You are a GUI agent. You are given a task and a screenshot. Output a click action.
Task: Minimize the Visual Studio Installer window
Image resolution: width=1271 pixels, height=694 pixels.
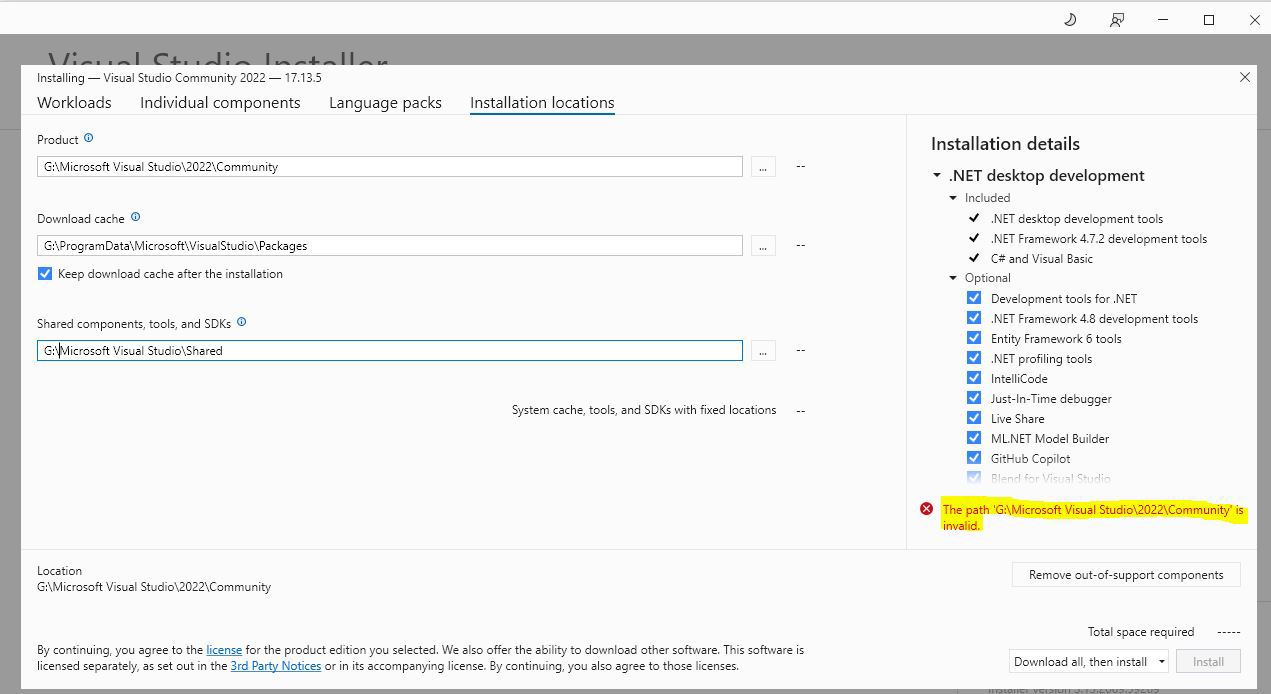[1163, 20]
